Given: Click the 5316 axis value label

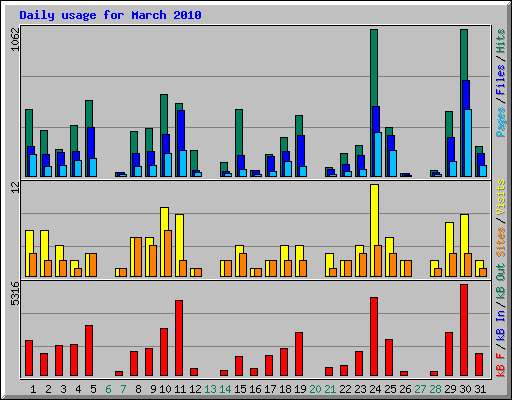Looking at the screenshot, I should point(15,293).
